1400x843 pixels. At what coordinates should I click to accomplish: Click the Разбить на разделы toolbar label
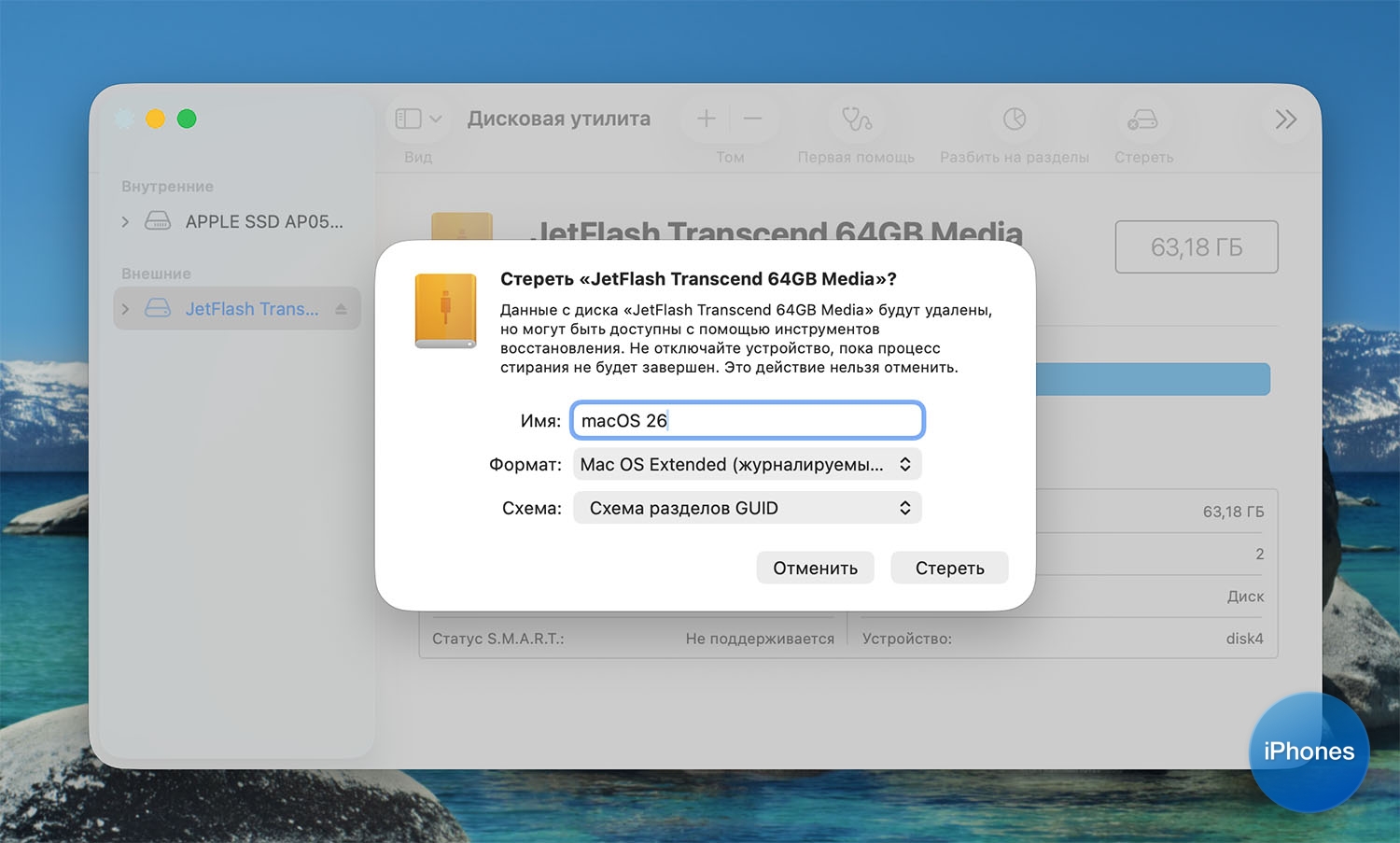pyautogui.click(x=1015, y=157)
